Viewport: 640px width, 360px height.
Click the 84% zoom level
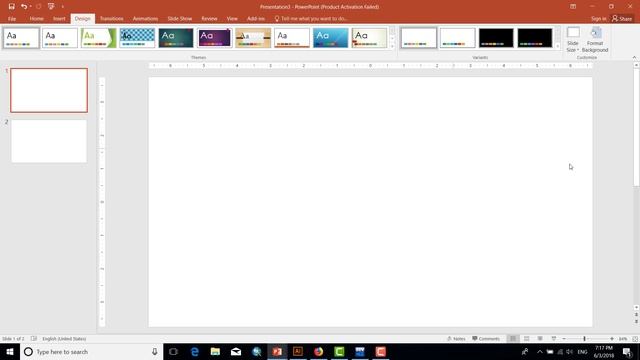[x=623, y=339]
